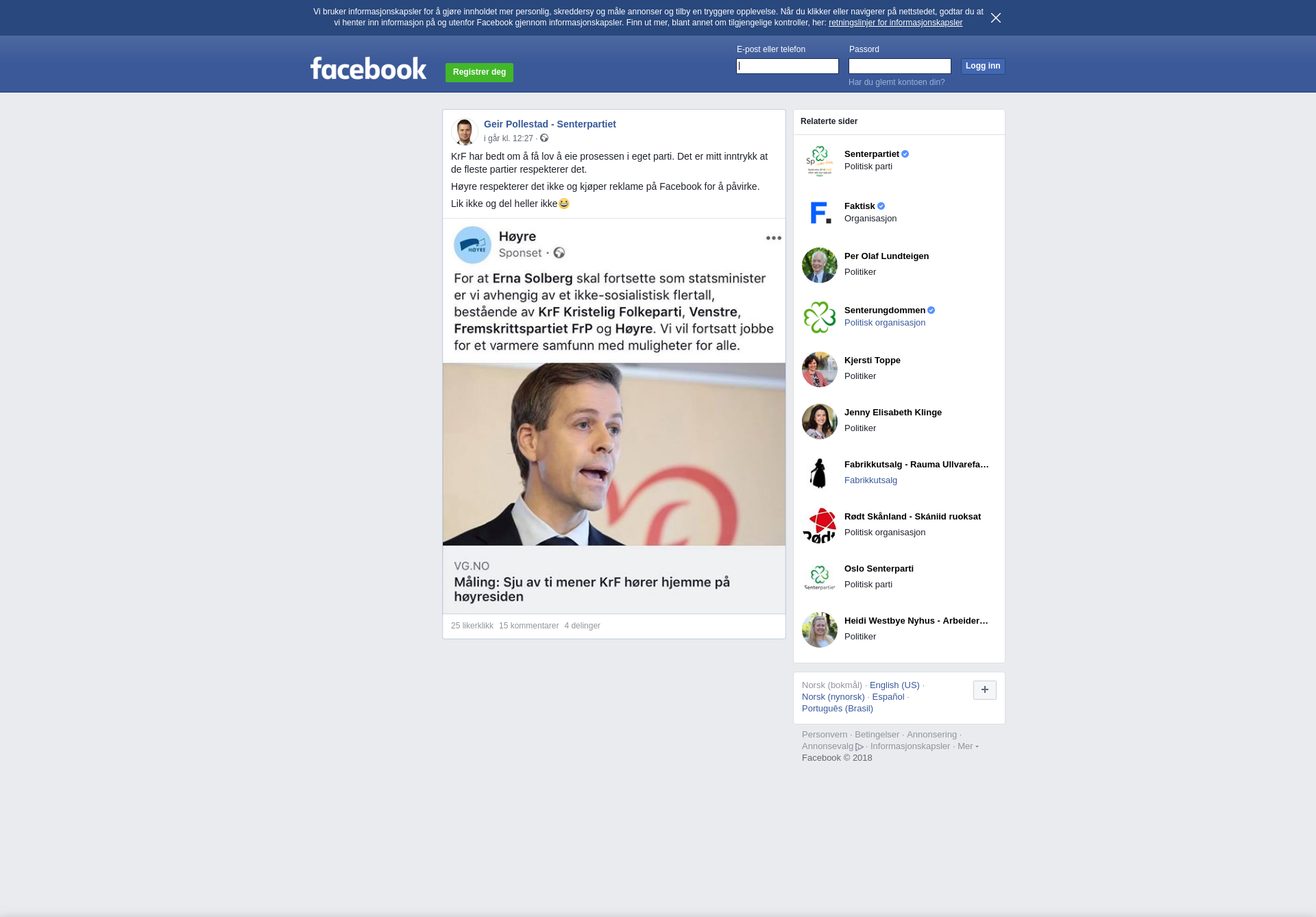Open the Annonsering footer link

pos(931,735)
